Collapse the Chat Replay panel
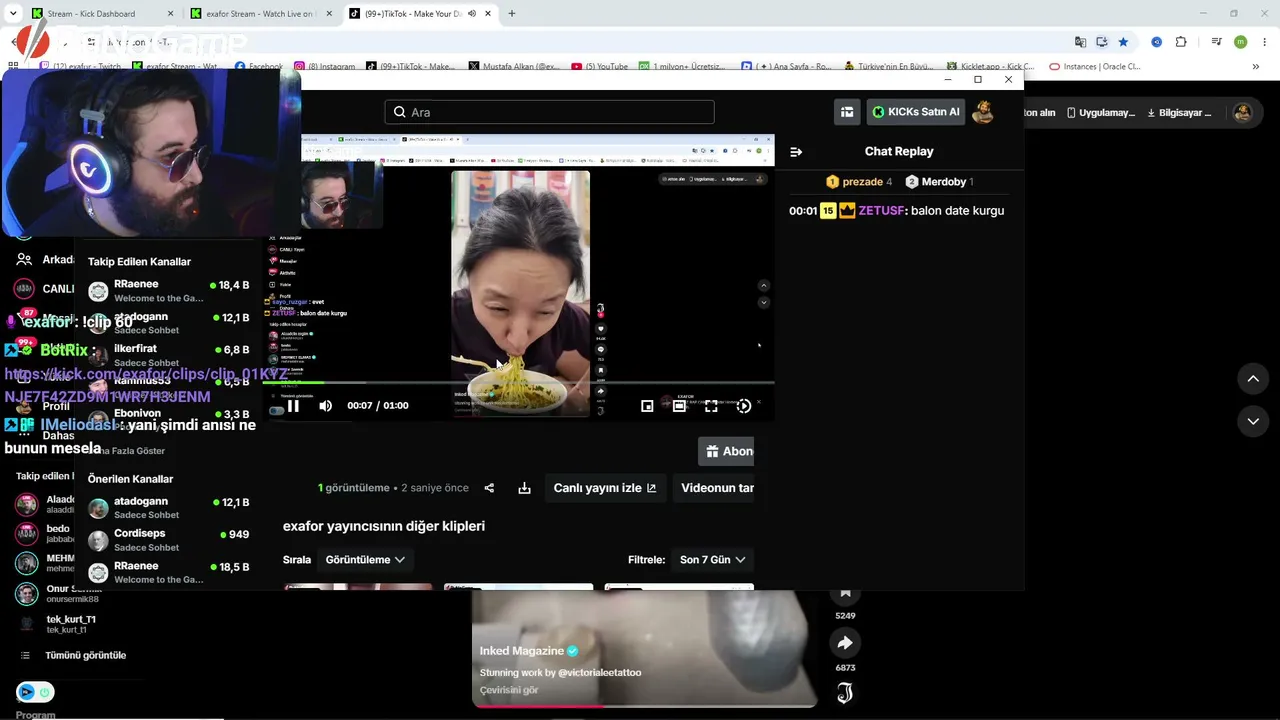 [796, 152]
